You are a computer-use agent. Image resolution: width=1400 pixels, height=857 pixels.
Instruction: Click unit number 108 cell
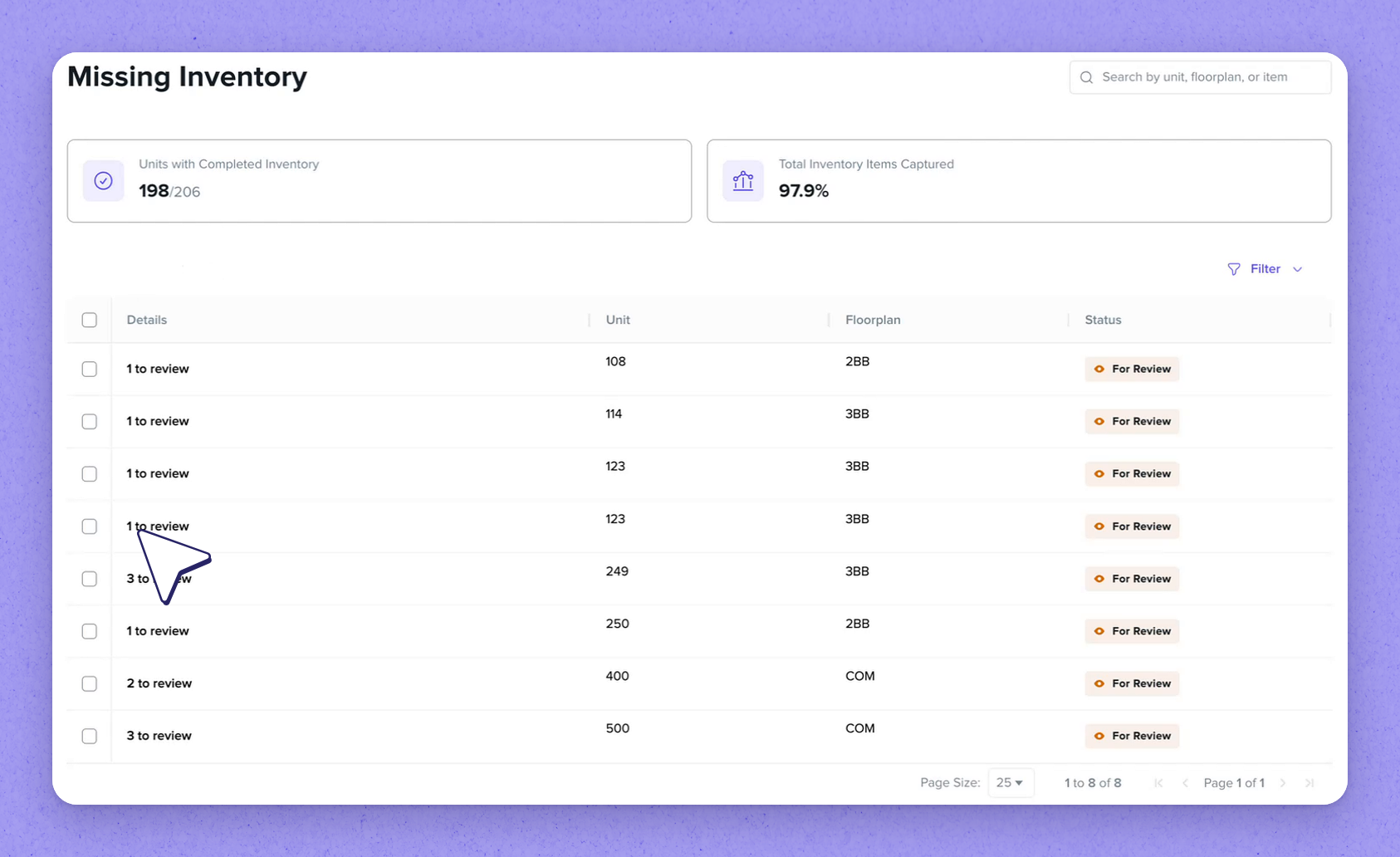pos(615,361)
